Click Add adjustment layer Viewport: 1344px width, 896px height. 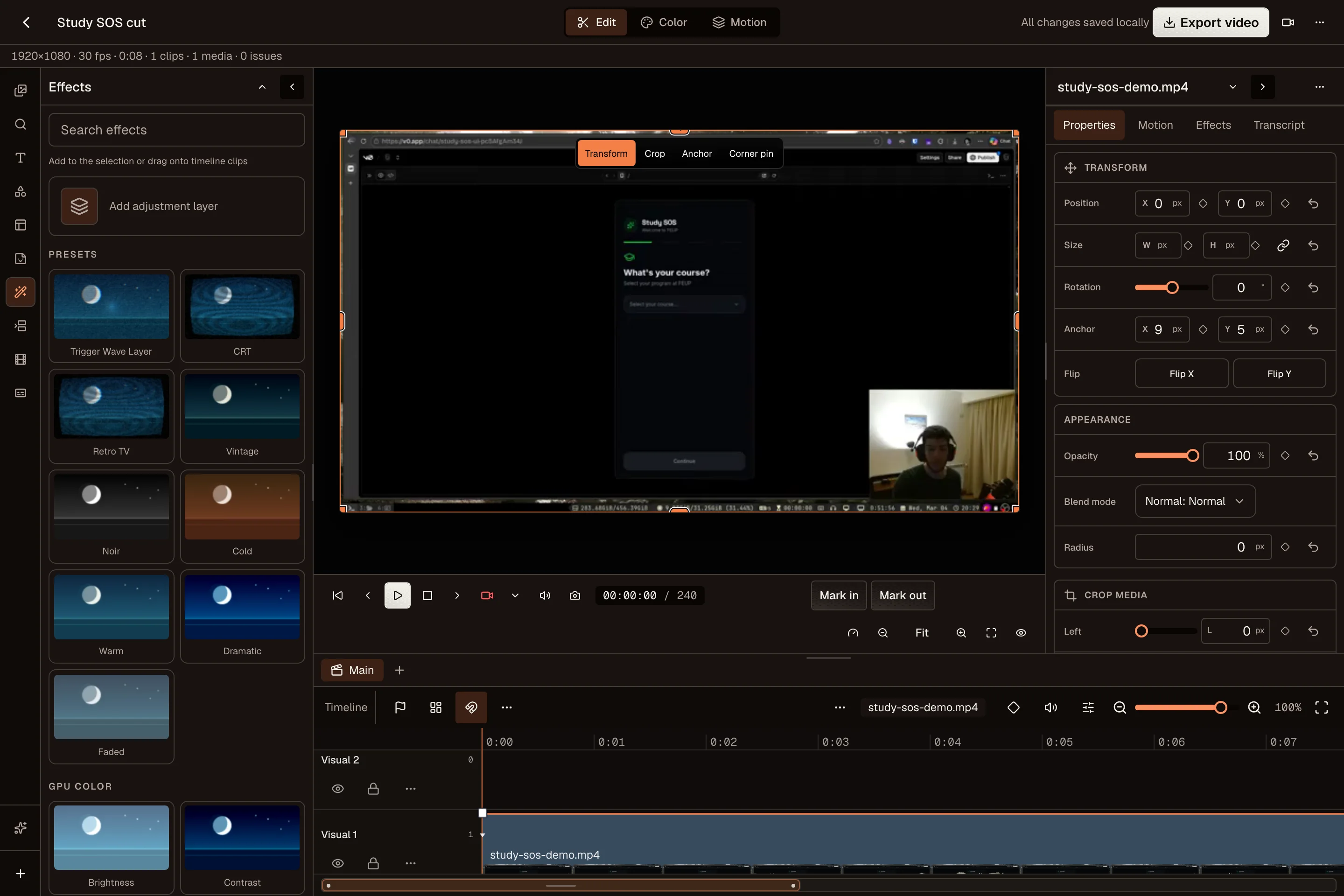(x=176, y=206)
